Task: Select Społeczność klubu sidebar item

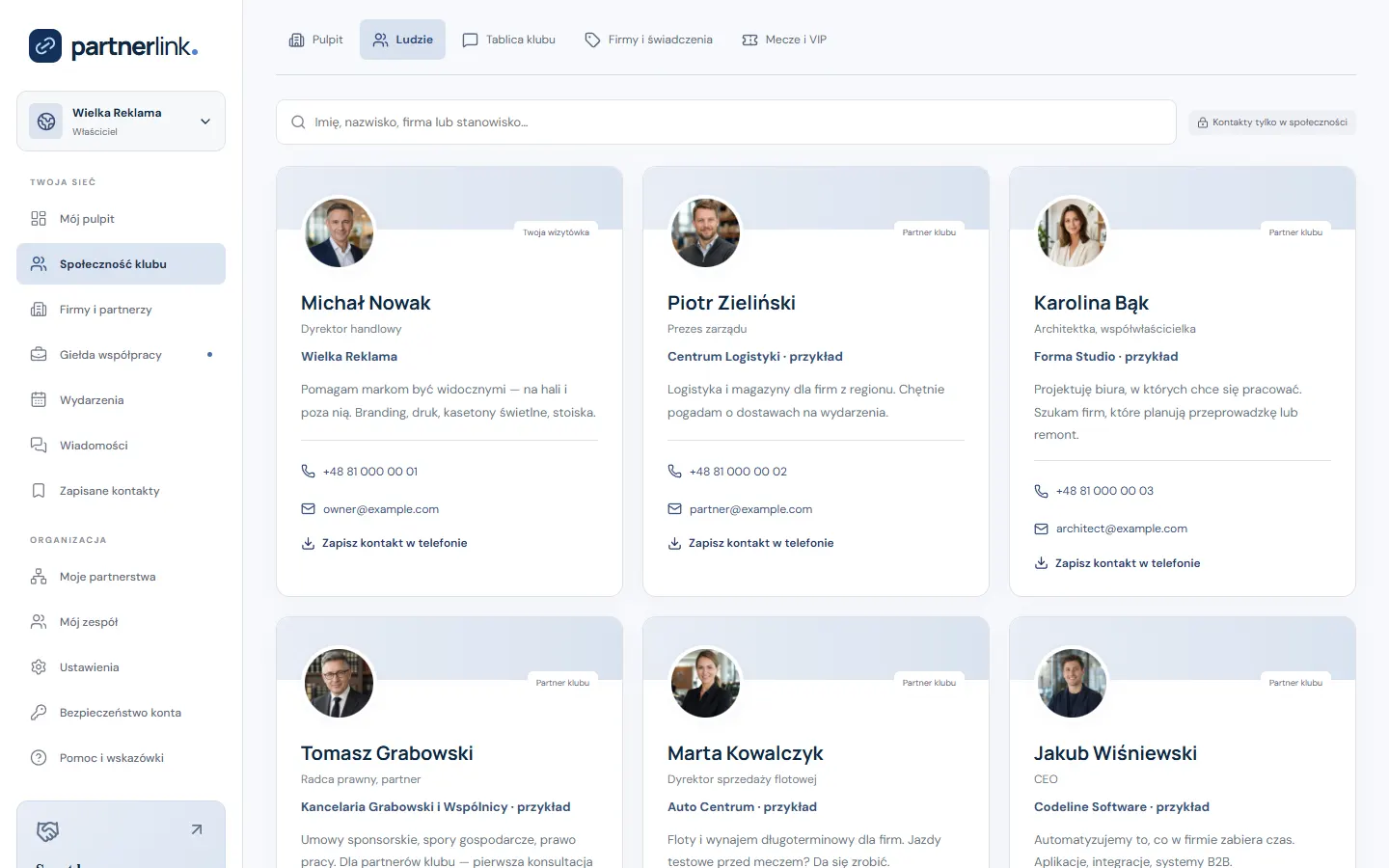Action: tap(121, 264)
